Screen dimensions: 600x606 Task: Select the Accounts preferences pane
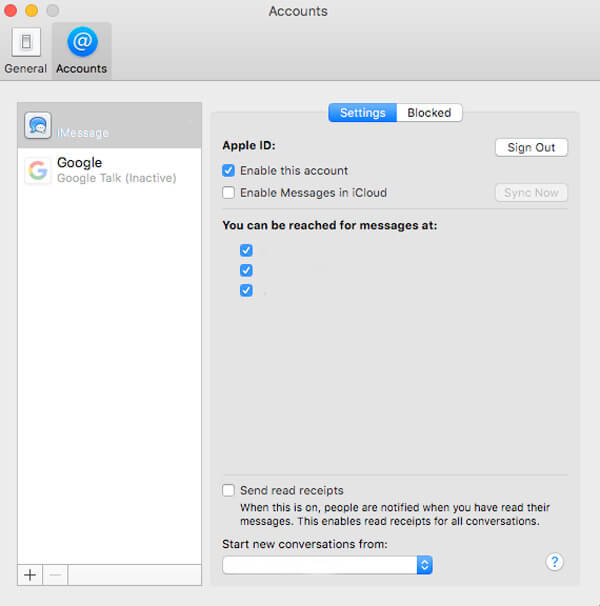[x=82, y=51]
